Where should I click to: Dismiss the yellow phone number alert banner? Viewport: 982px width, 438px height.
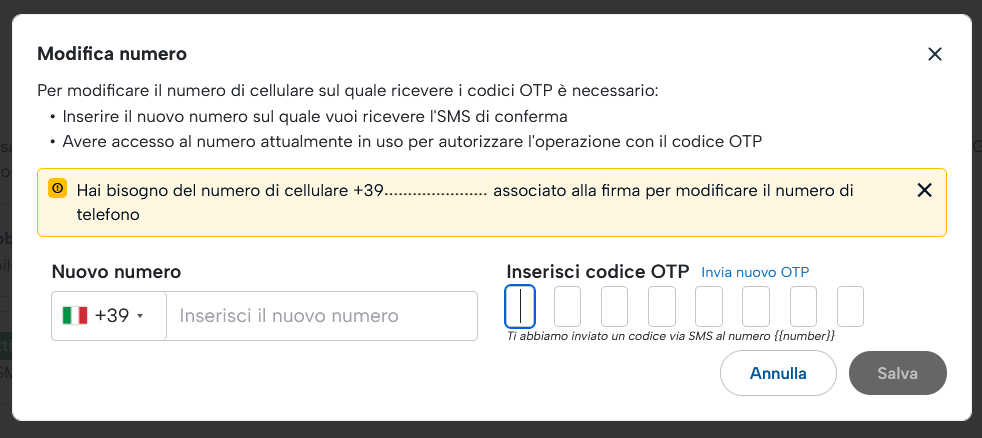[924, 190]
